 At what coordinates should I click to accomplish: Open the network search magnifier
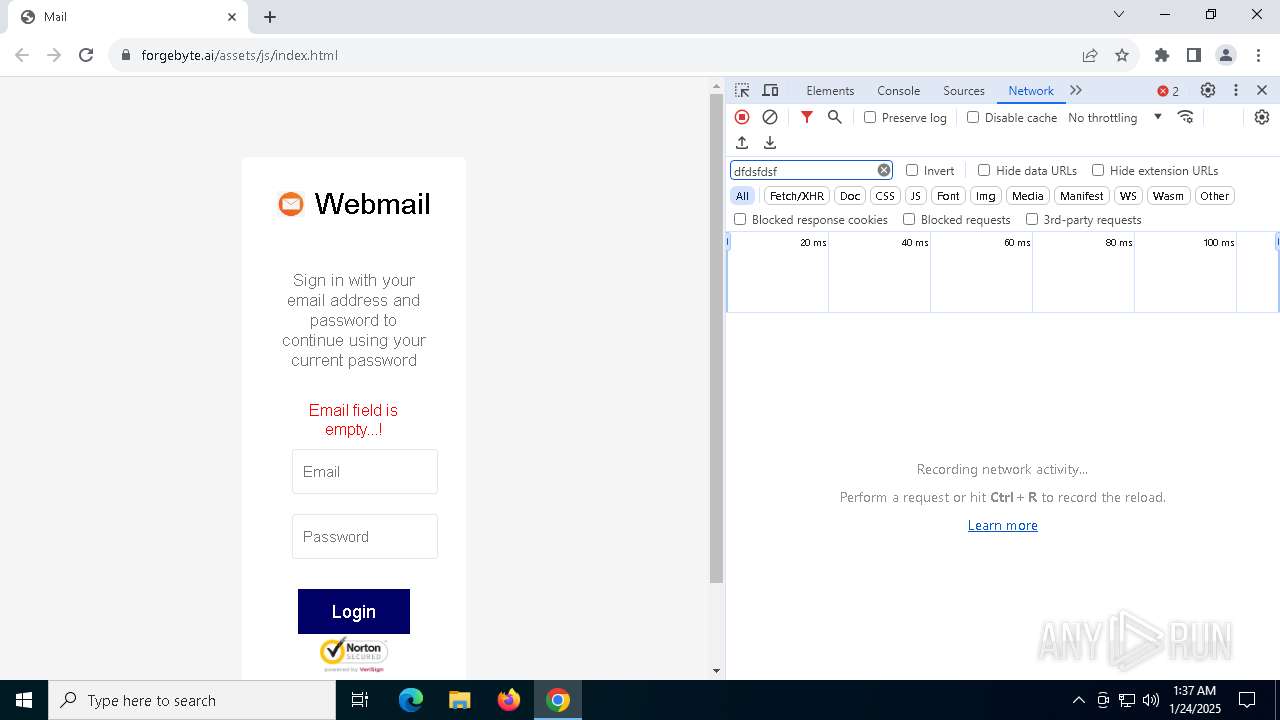point(835,117)
